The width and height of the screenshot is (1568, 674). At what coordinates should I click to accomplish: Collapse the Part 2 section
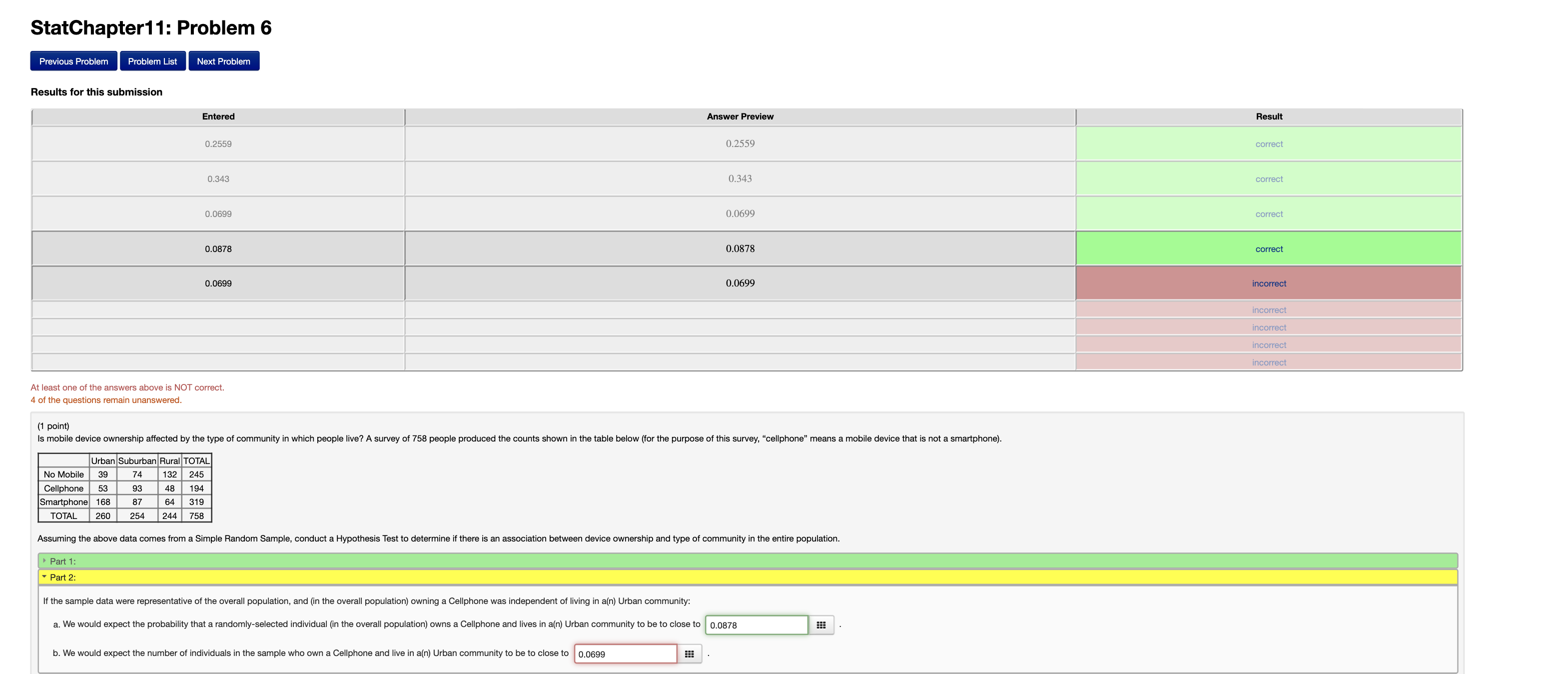(62, 577)
